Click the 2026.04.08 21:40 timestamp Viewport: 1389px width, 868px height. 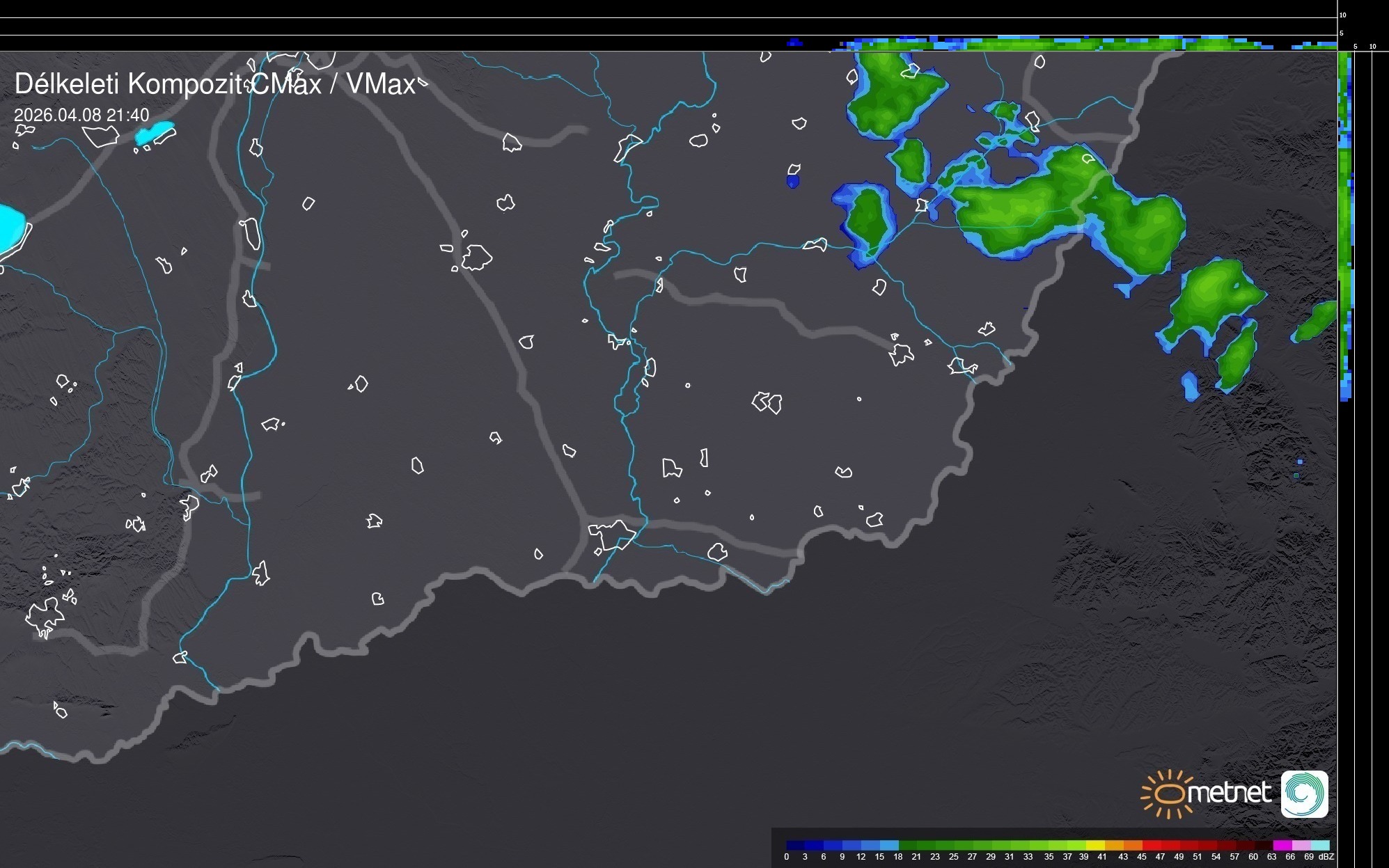click(x=81, y=115)
